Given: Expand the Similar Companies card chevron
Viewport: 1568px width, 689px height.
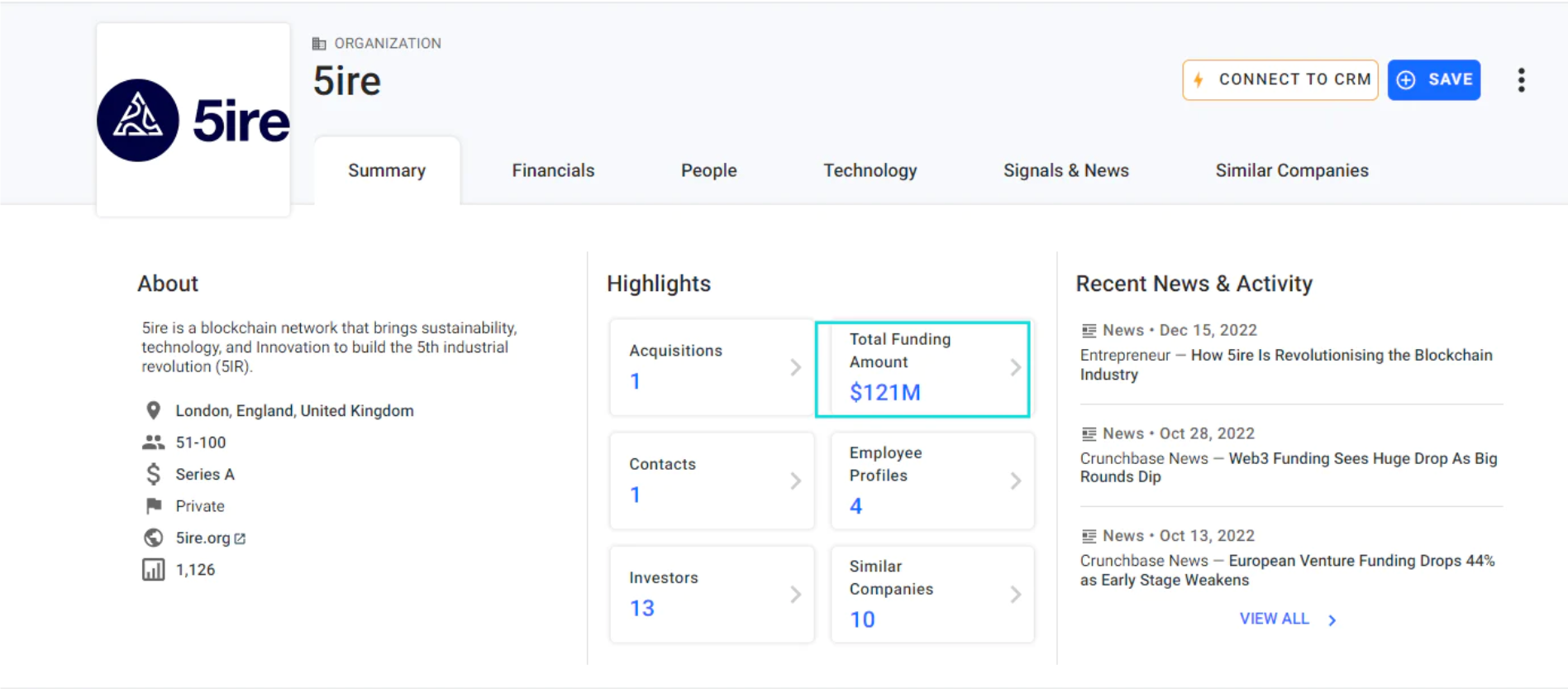Looking at the screenshot, I should [1015, 594].
